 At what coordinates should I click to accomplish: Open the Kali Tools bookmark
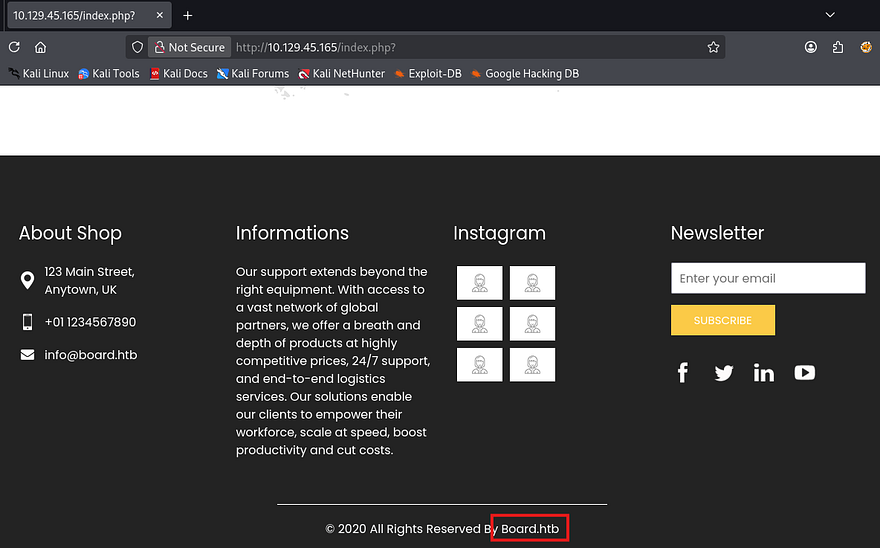[109, 73]
